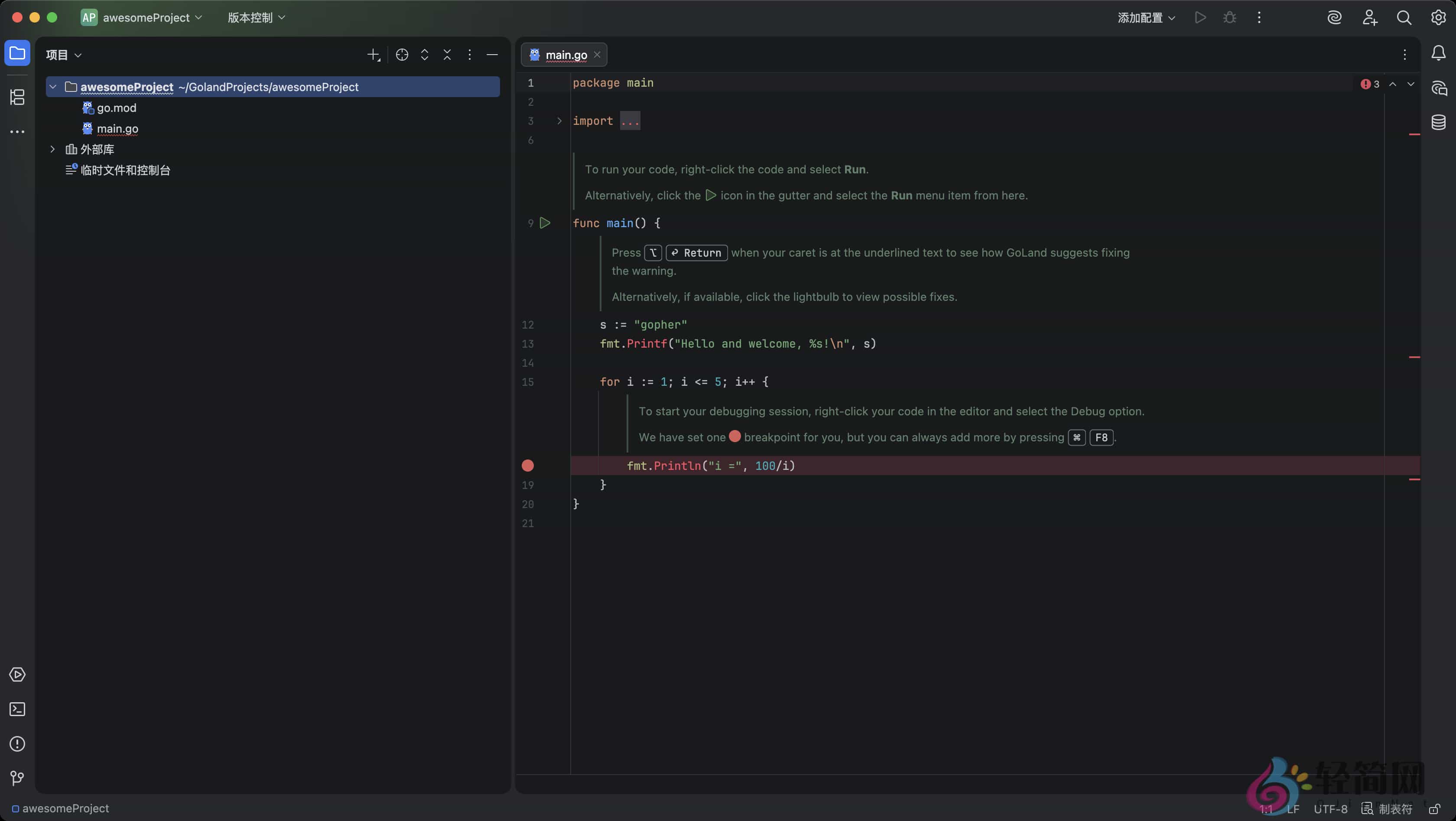The height and width of the screenshot is (821, 1456).
Task: Select opened file with the locate target icon
Action: tap(401, 54)
